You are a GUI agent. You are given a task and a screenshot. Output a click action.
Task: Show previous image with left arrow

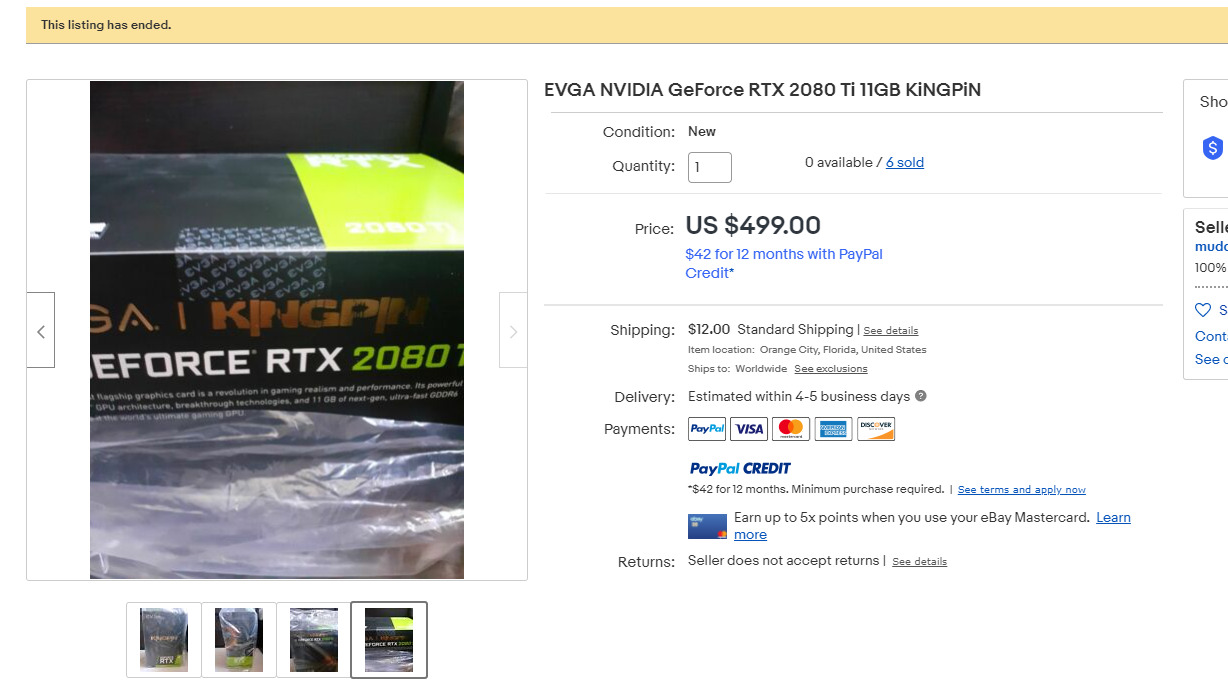[x=41, y=330]
